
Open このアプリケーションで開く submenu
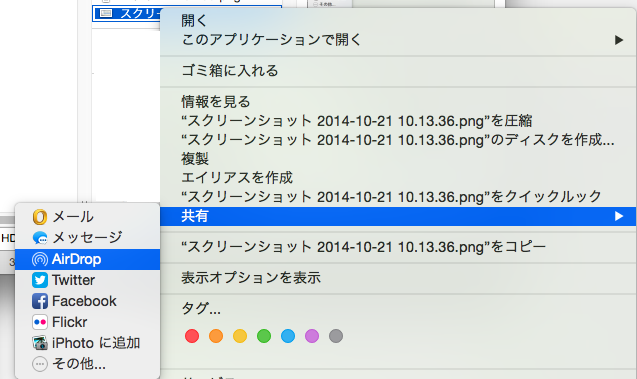coord(398,40)
